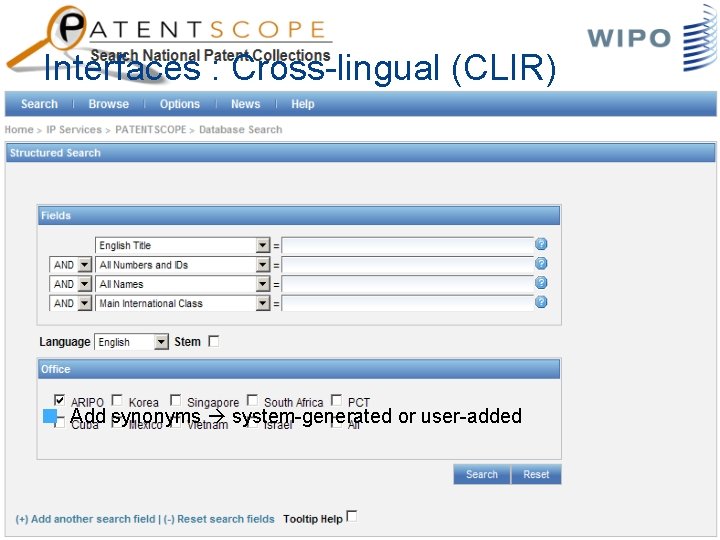Screen dimensions: 720x540
Task: Go to Home breadcrumb link
Action: [19, 129]
